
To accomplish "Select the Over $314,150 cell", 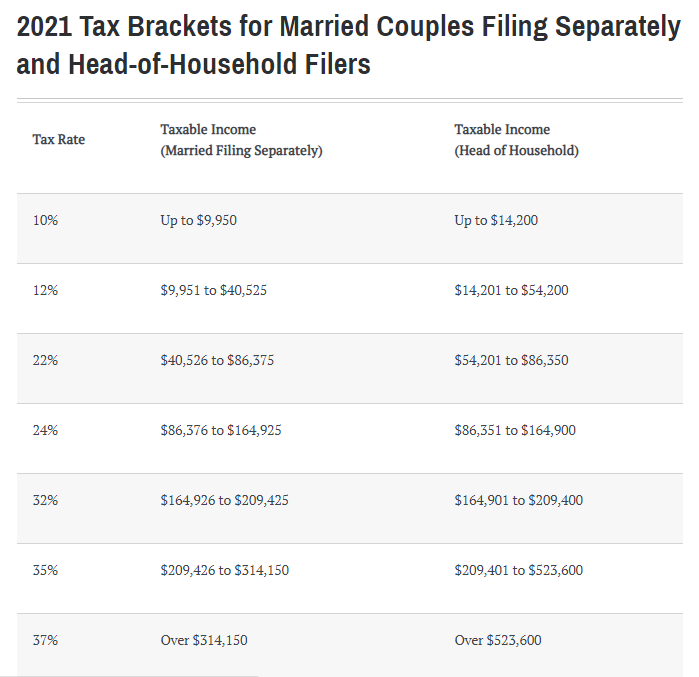I will (203, 640).
